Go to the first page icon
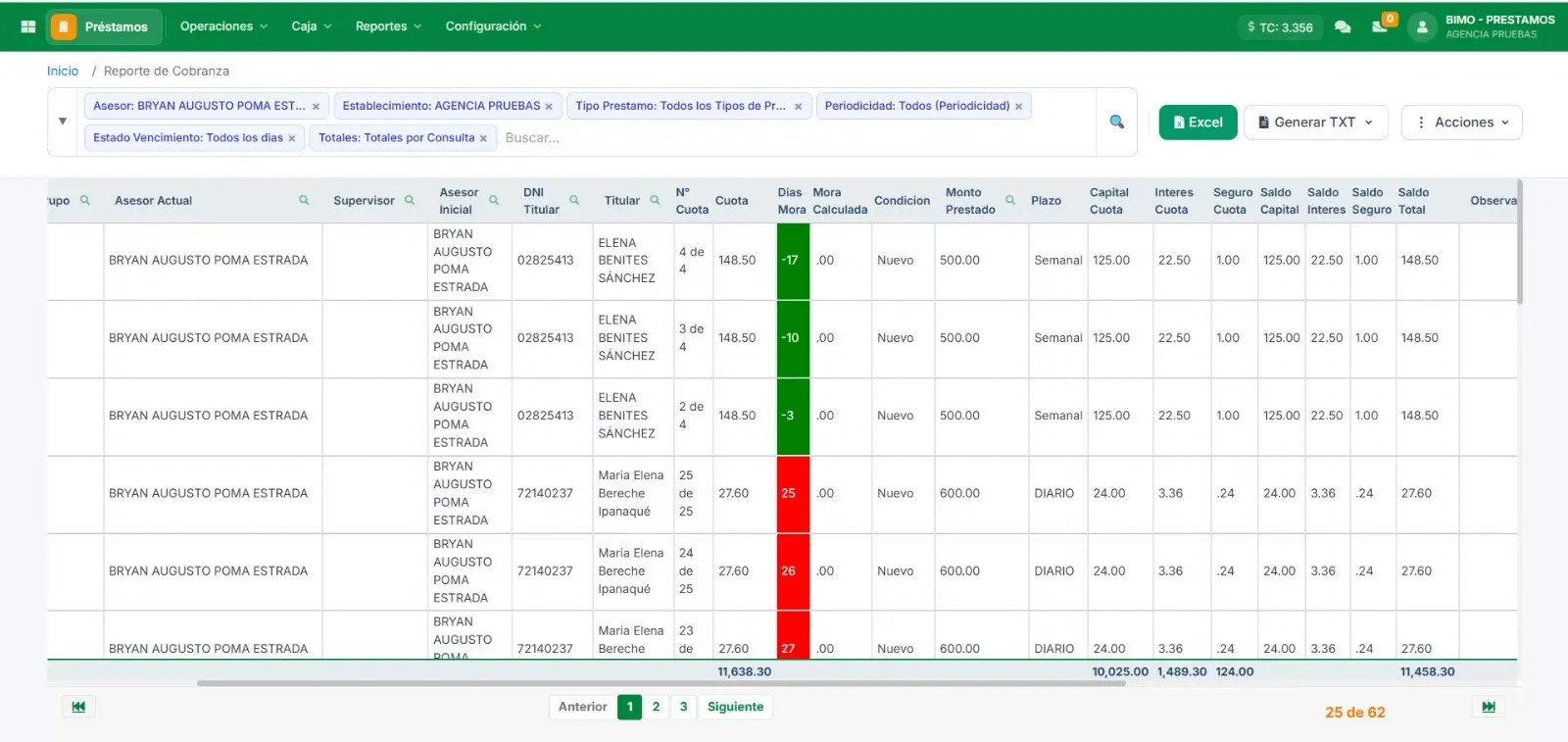The height and width of the screenshot is (742, 1568). coord(78,707)
